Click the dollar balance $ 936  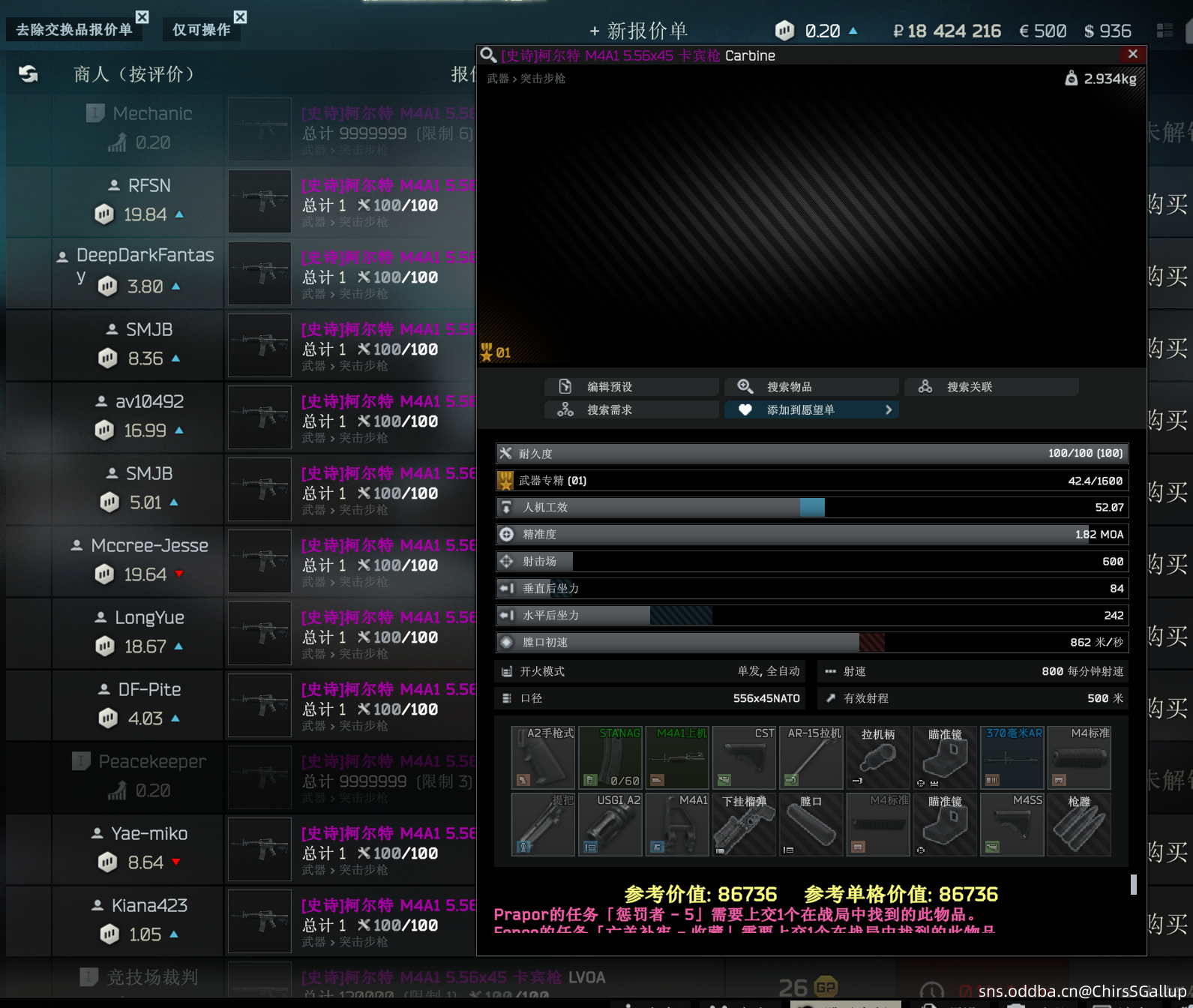tap(1108, 31)
